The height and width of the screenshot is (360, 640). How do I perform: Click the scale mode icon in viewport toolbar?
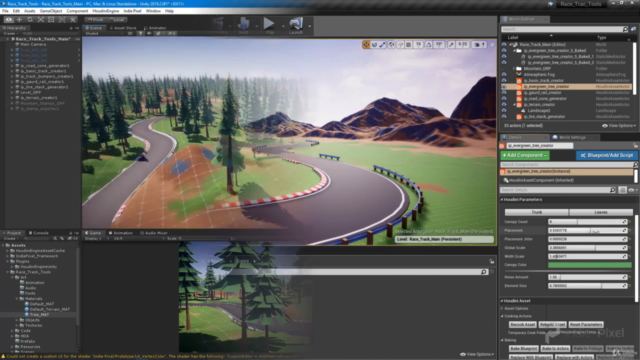(382, 44)
